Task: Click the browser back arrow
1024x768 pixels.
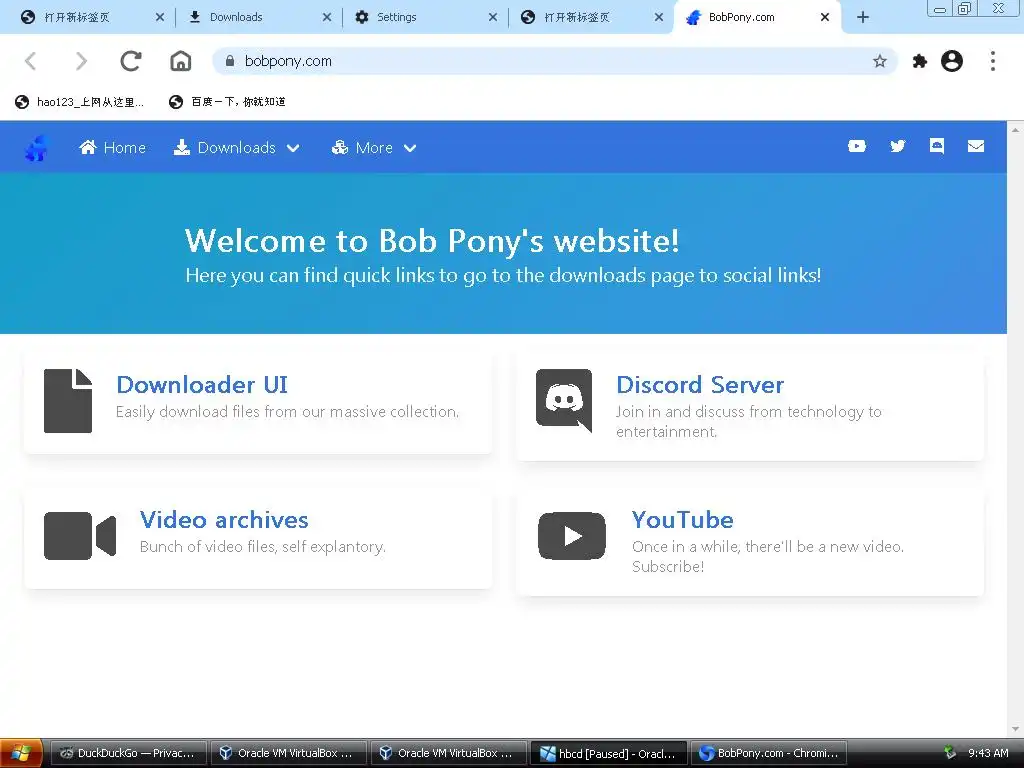Action: pyautogui.click(x=30, y=61)
